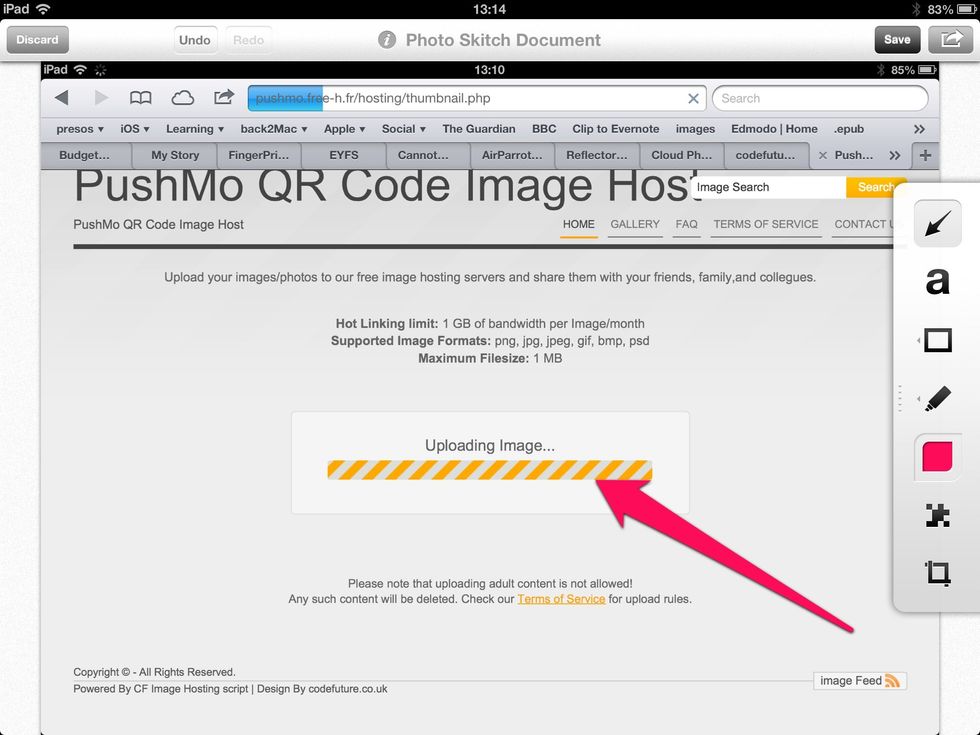Viewport: 980px width, 735px height.
Task: Switch to the AirParrot... tab
Action: tap(512, 155)
